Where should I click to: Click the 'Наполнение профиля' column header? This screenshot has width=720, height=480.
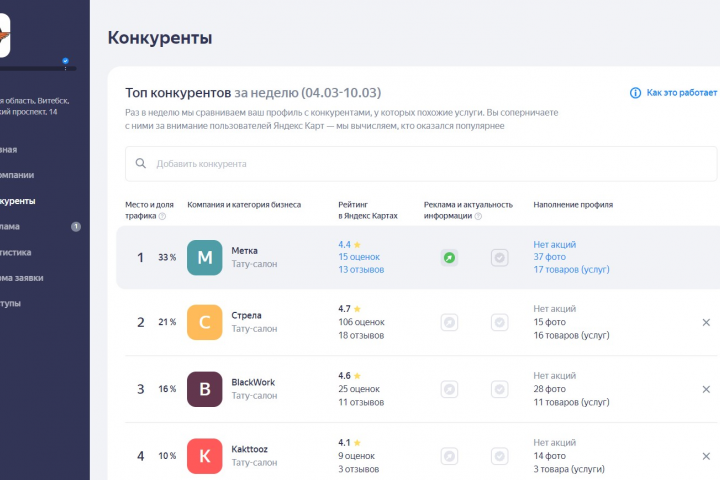coord(573,205)
